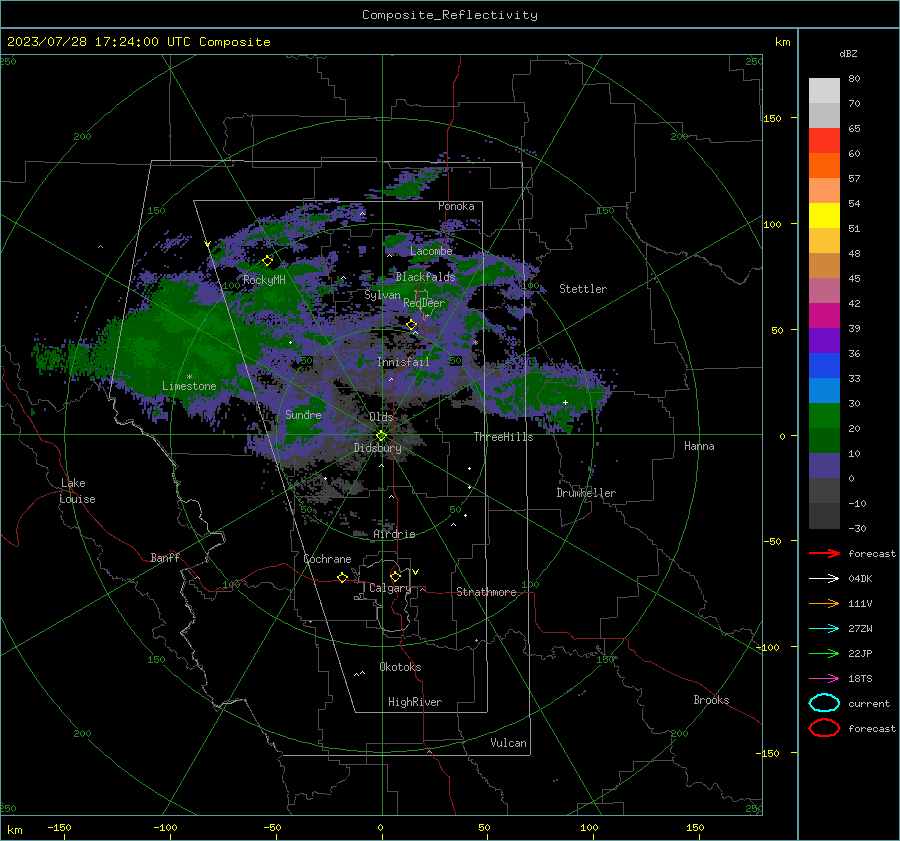Screen dimensions: 900x841
Task: Click the Limestone label
Action: click(189, 386)
